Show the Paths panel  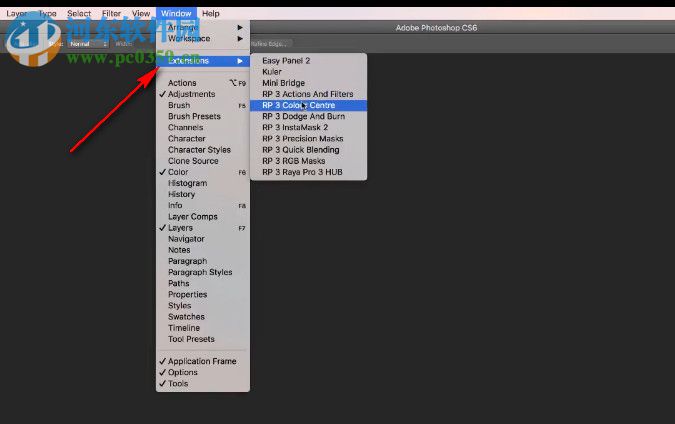tap(203, 284)
